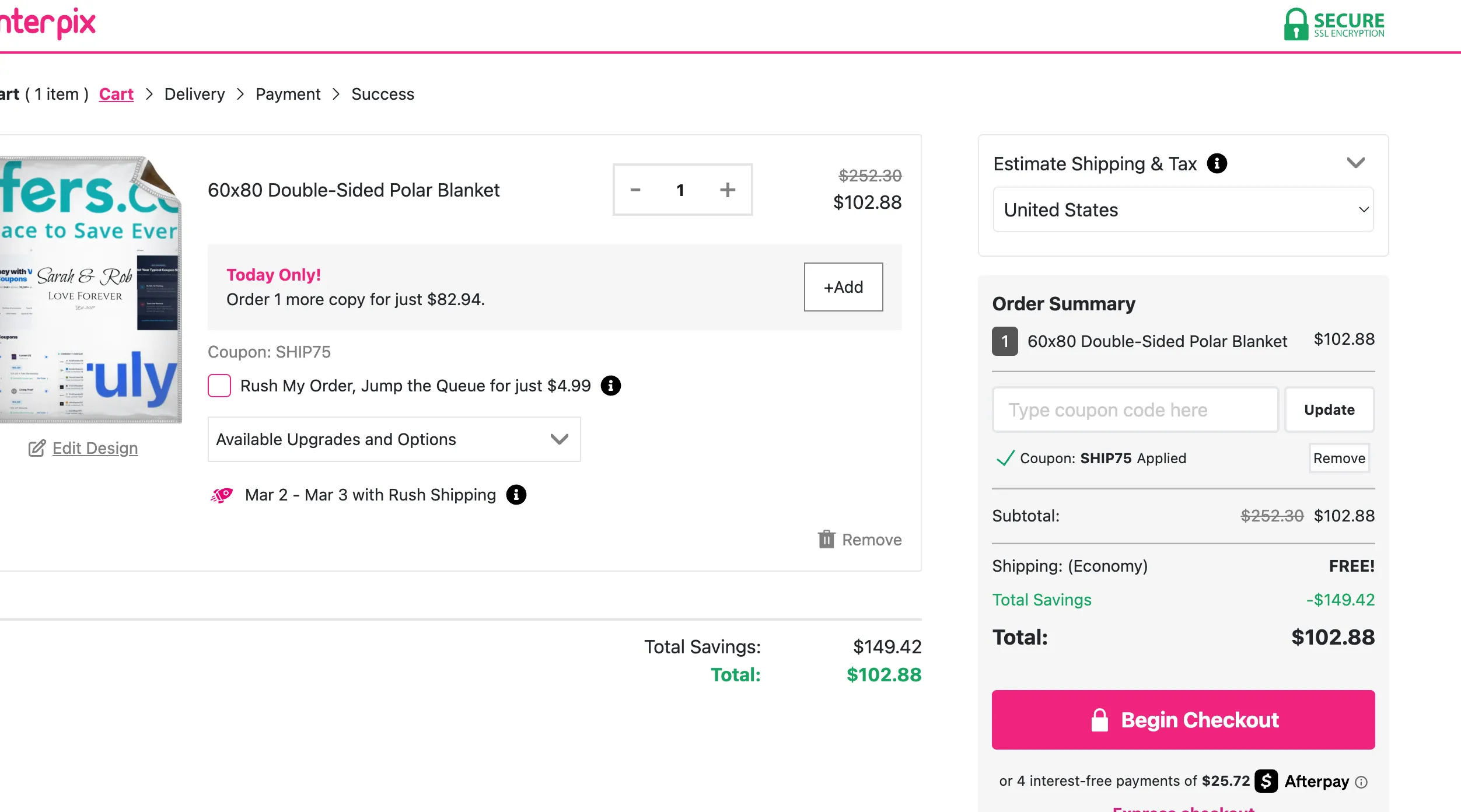The height and width of the screenshot is (812, 1461).
Task: Click Estimate Shipping & Tax info icon
Action: pyautogui.click(x=1217, y=163)
